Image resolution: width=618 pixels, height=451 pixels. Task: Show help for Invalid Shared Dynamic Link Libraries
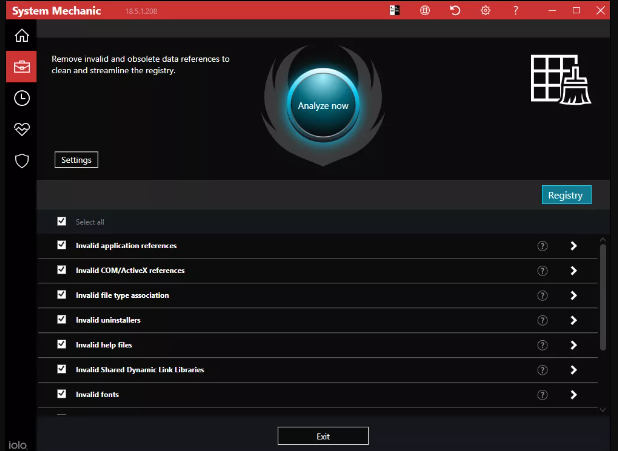[x=542, y=370]
